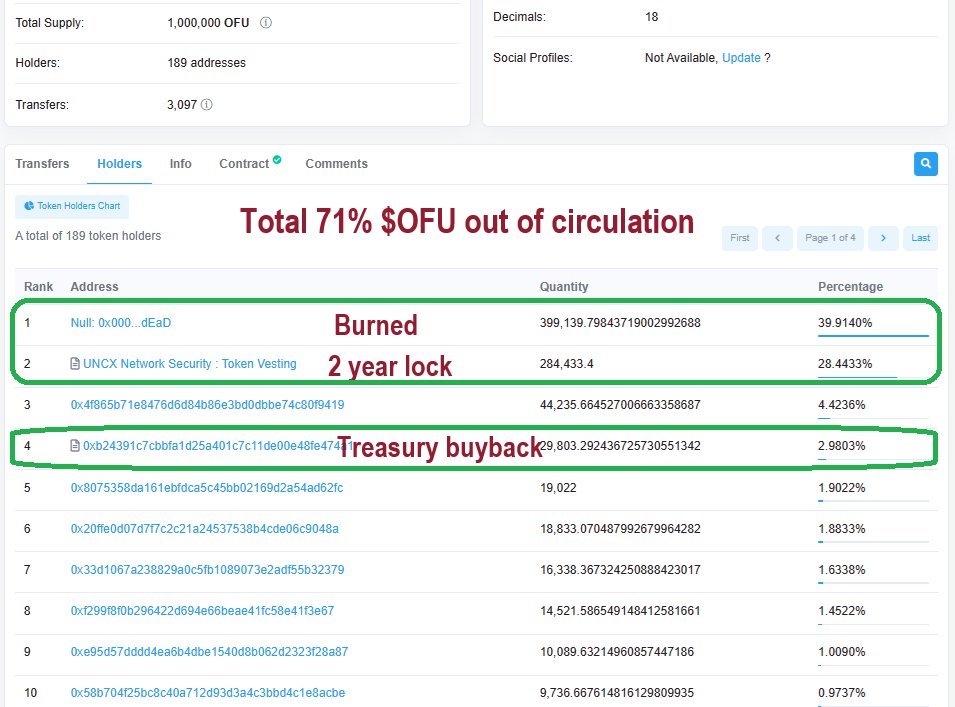Click the 1.0090% percentage value
Image resolution: width=955 pixels, height=707 pixels.
841,652
